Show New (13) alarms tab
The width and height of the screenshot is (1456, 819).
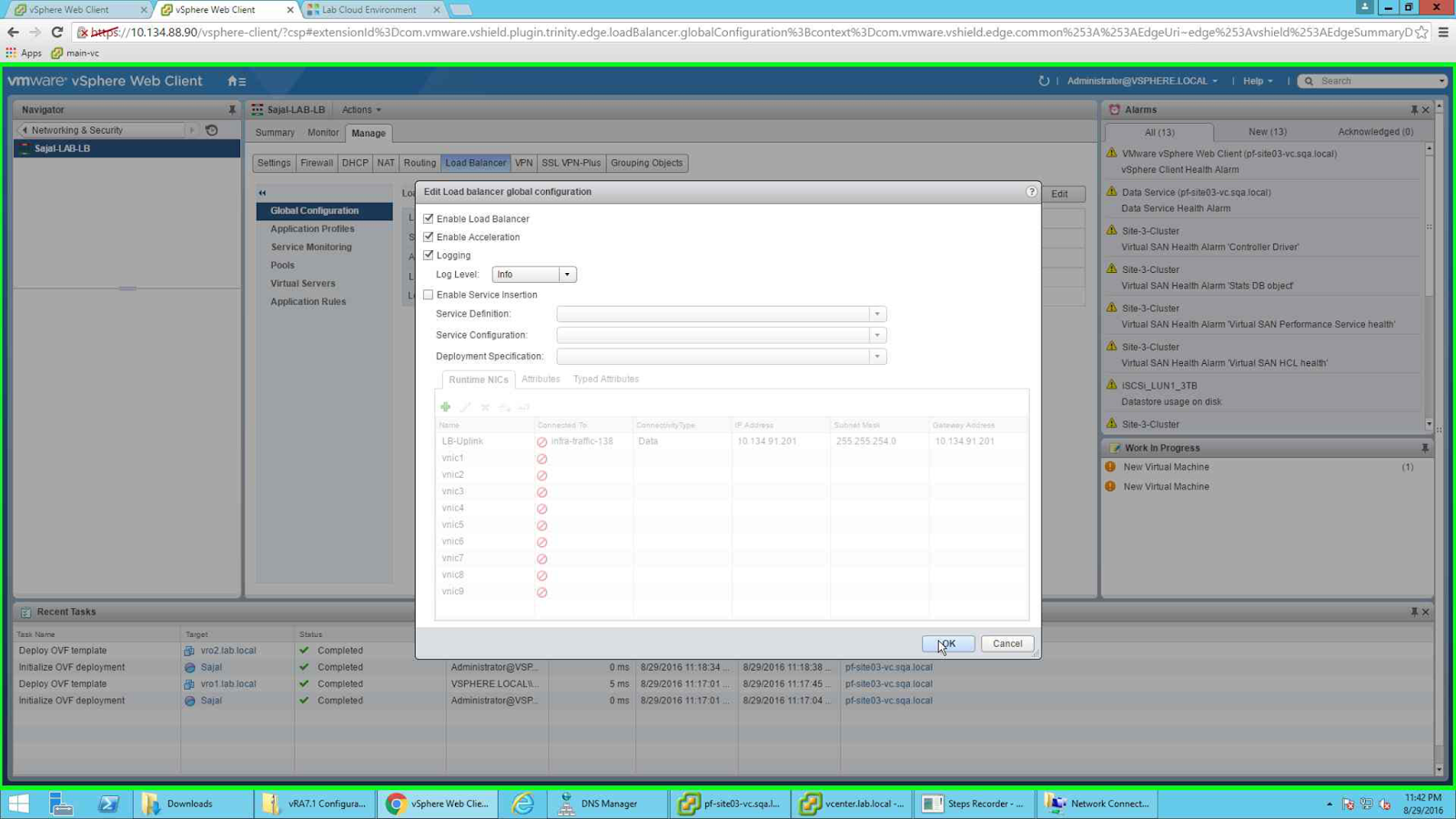click(1268, 132)
